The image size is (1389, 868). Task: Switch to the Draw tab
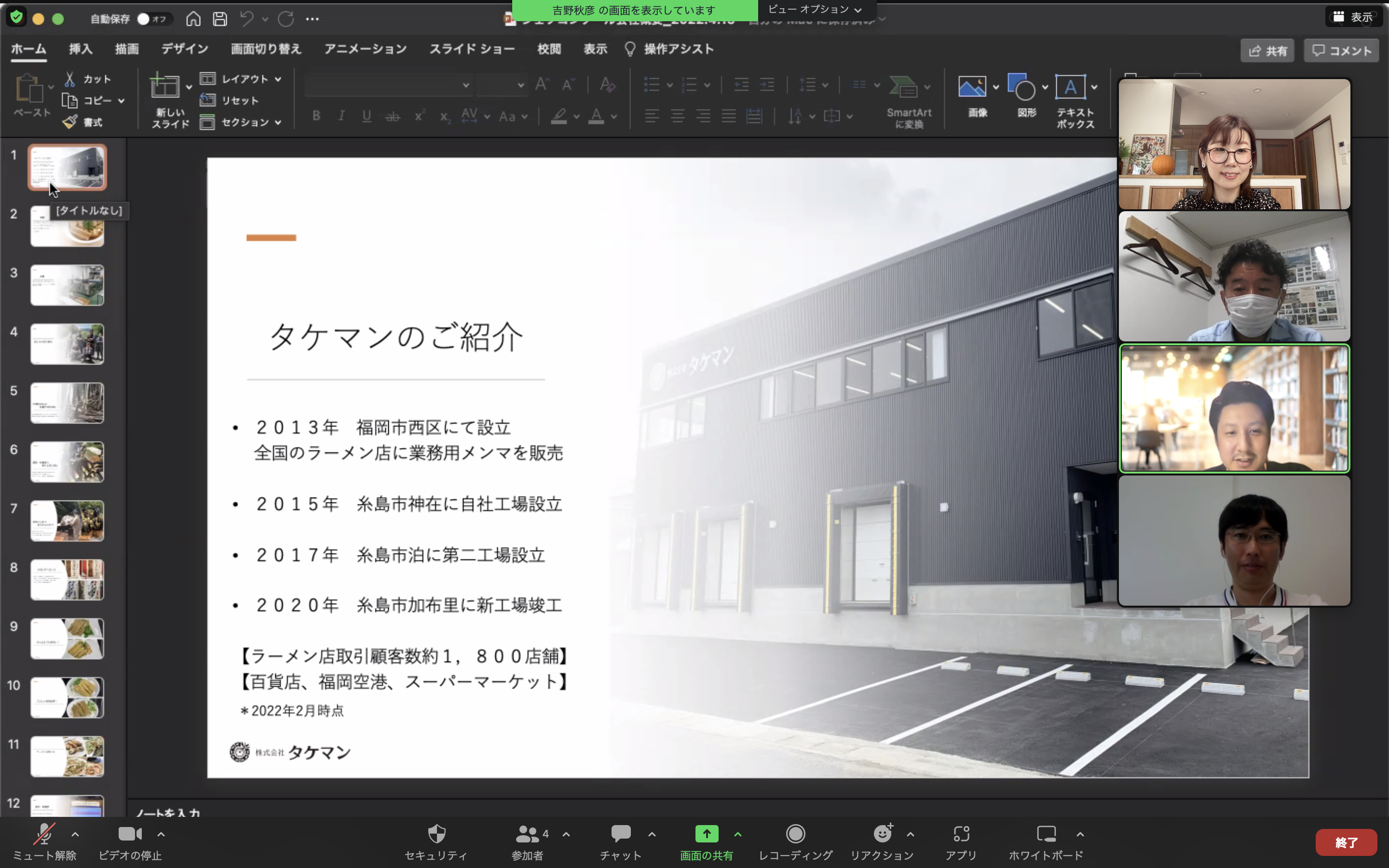(x=127, y=49)
